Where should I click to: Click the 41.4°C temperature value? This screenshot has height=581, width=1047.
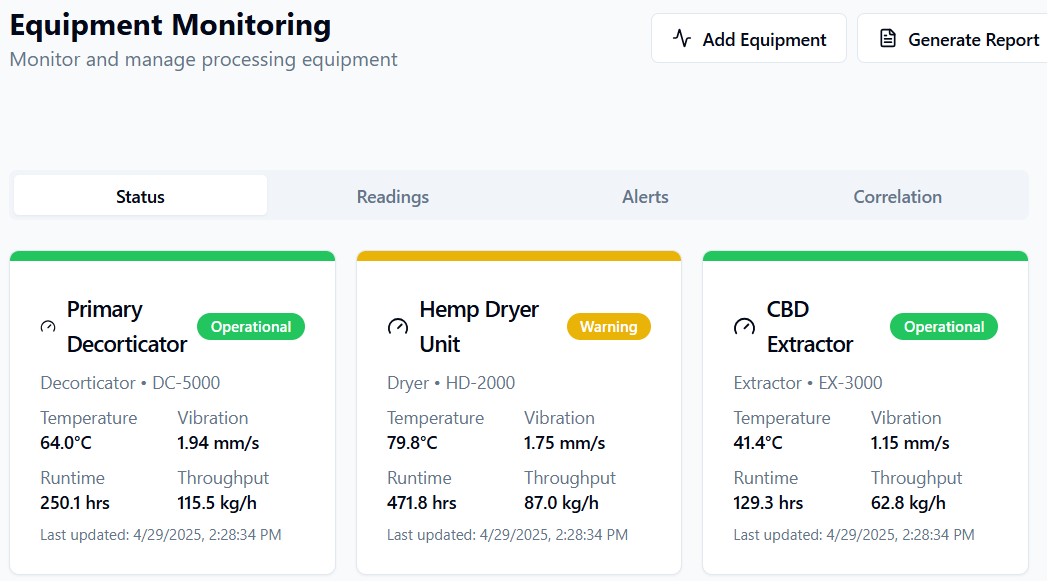coord(758,443)
